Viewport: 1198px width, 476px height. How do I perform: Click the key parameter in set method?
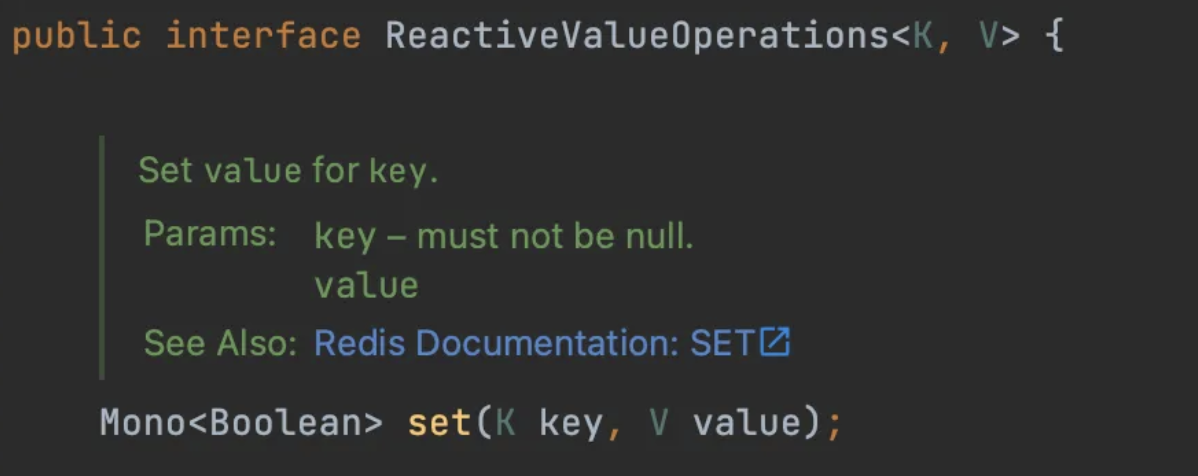tap(569, 424)
